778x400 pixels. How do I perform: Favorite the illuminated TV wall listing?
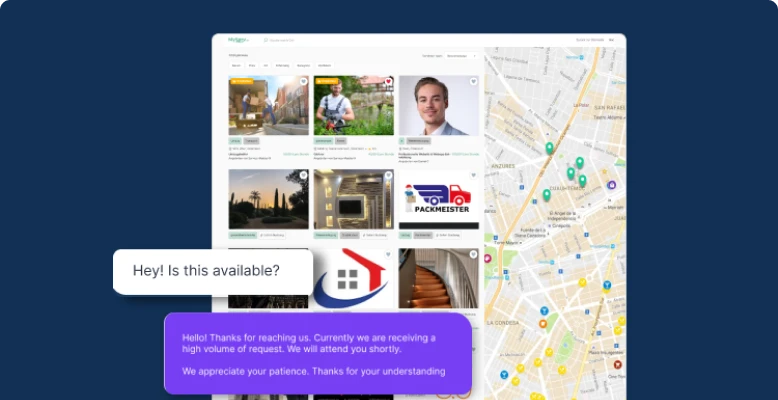click(389, 175)
